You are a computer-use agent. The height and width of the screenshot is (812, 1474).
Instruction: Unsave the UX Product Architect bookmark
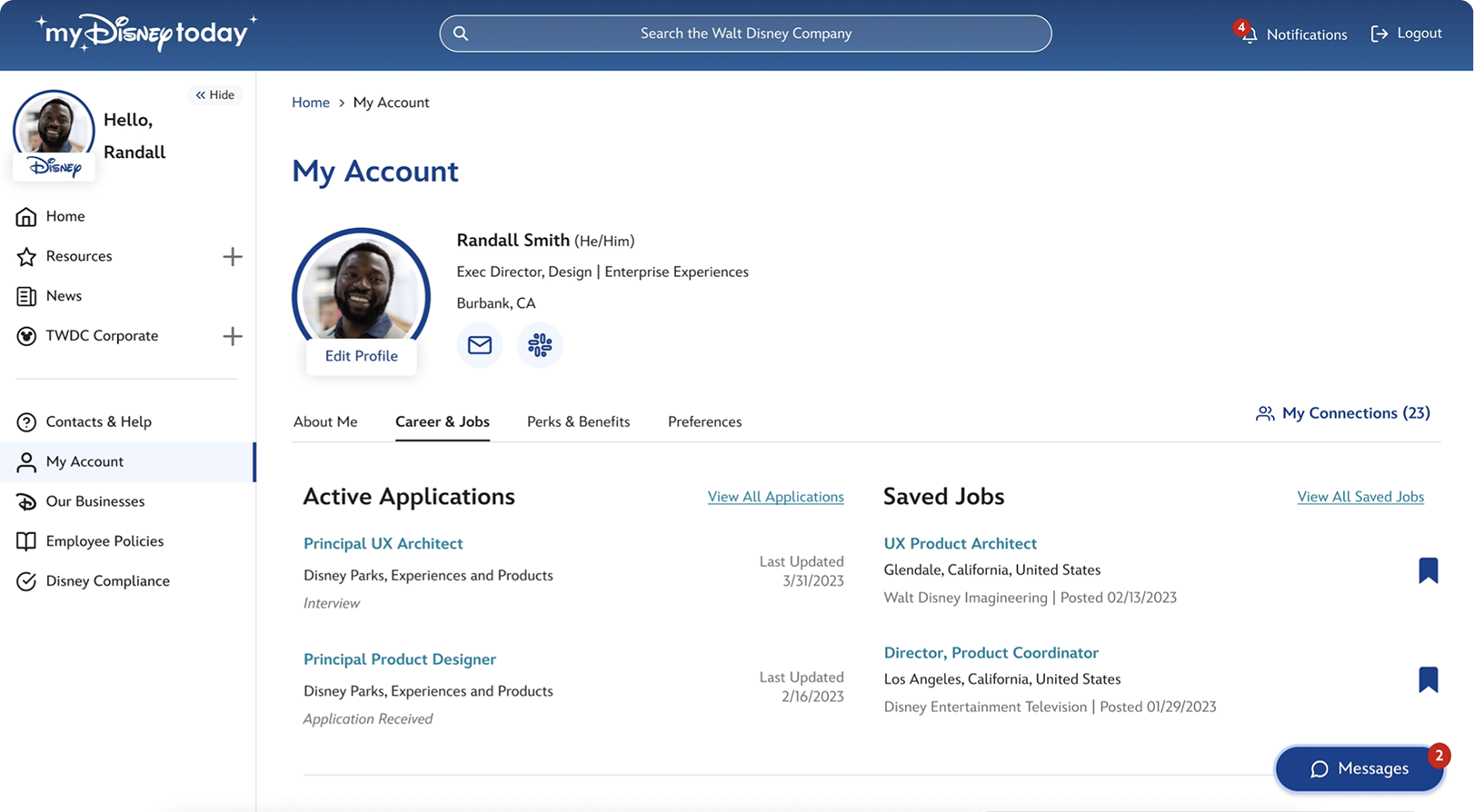[x=1428, y=570]
